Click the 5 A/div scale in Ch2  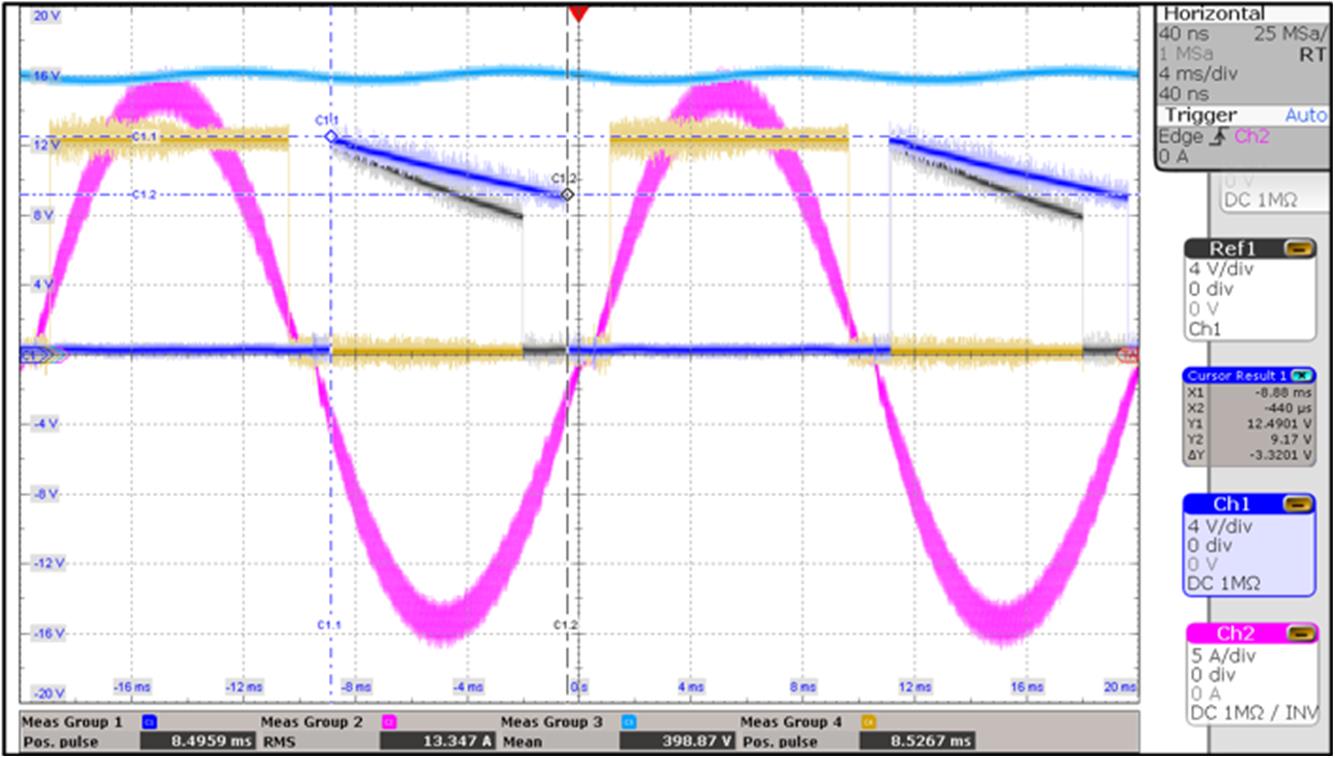point(1222,656)
